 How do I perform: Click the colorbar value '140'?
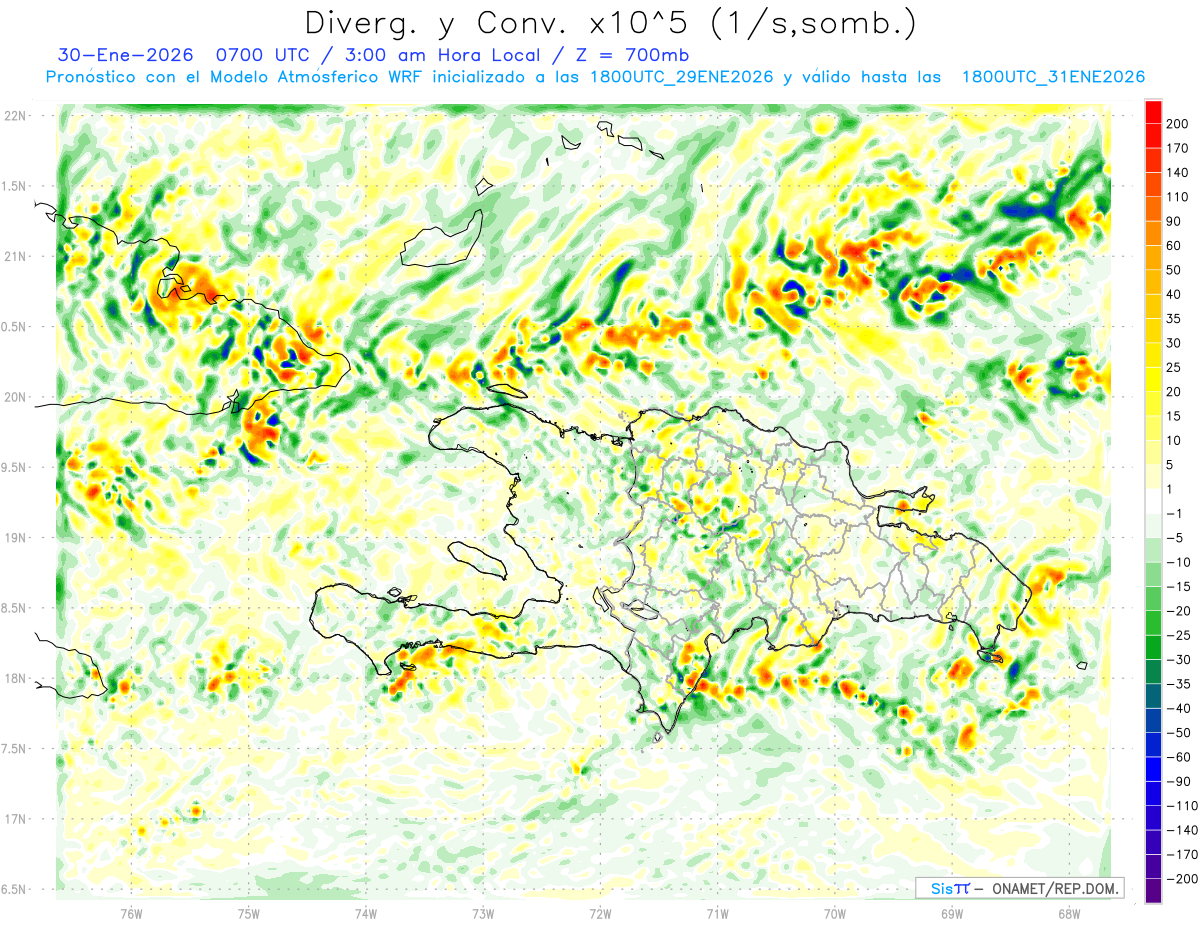click(1179, 172)
